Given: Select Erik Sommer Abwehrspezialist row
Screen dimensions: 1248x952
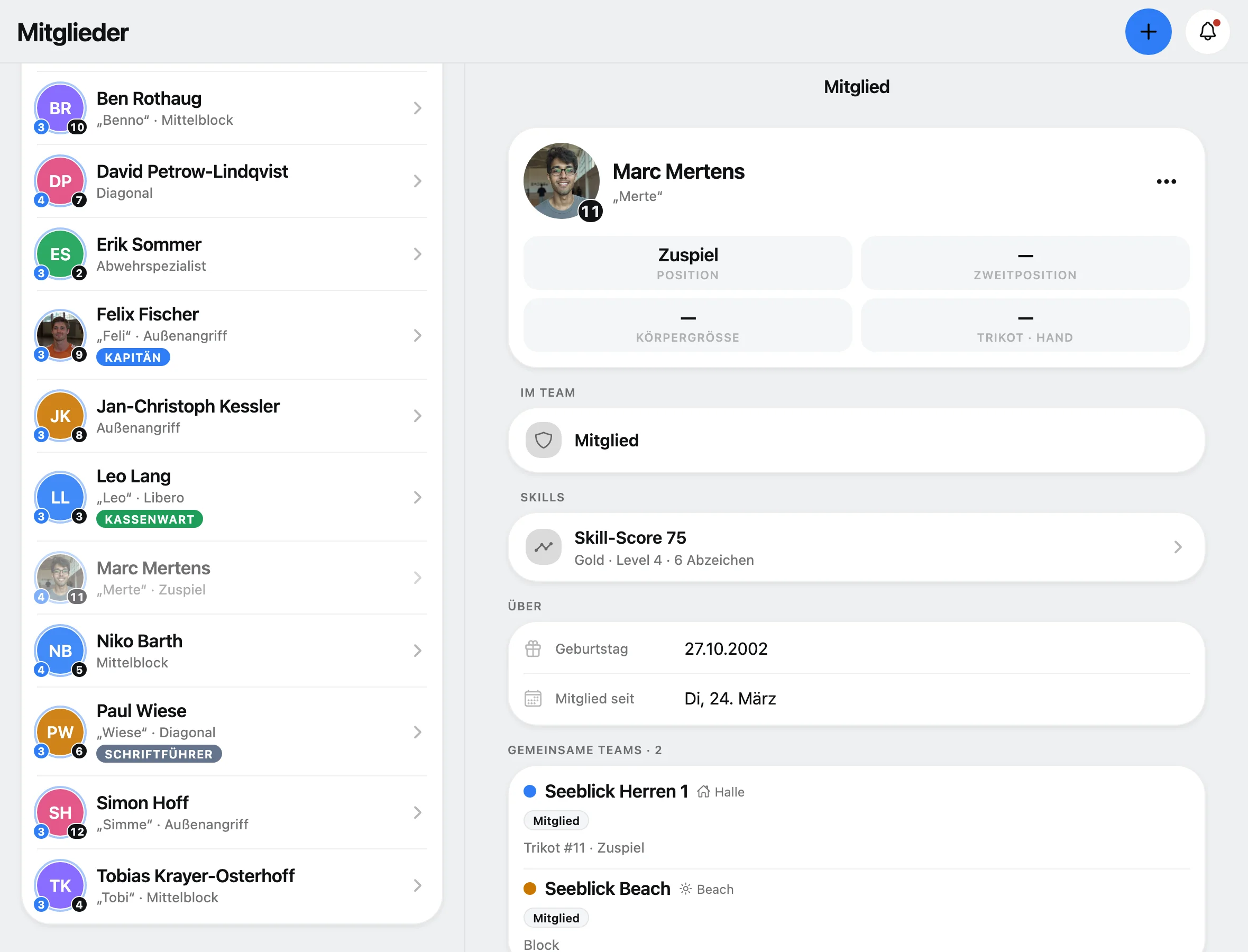Looking at the screenshot, I should click(x=232, y=254).
